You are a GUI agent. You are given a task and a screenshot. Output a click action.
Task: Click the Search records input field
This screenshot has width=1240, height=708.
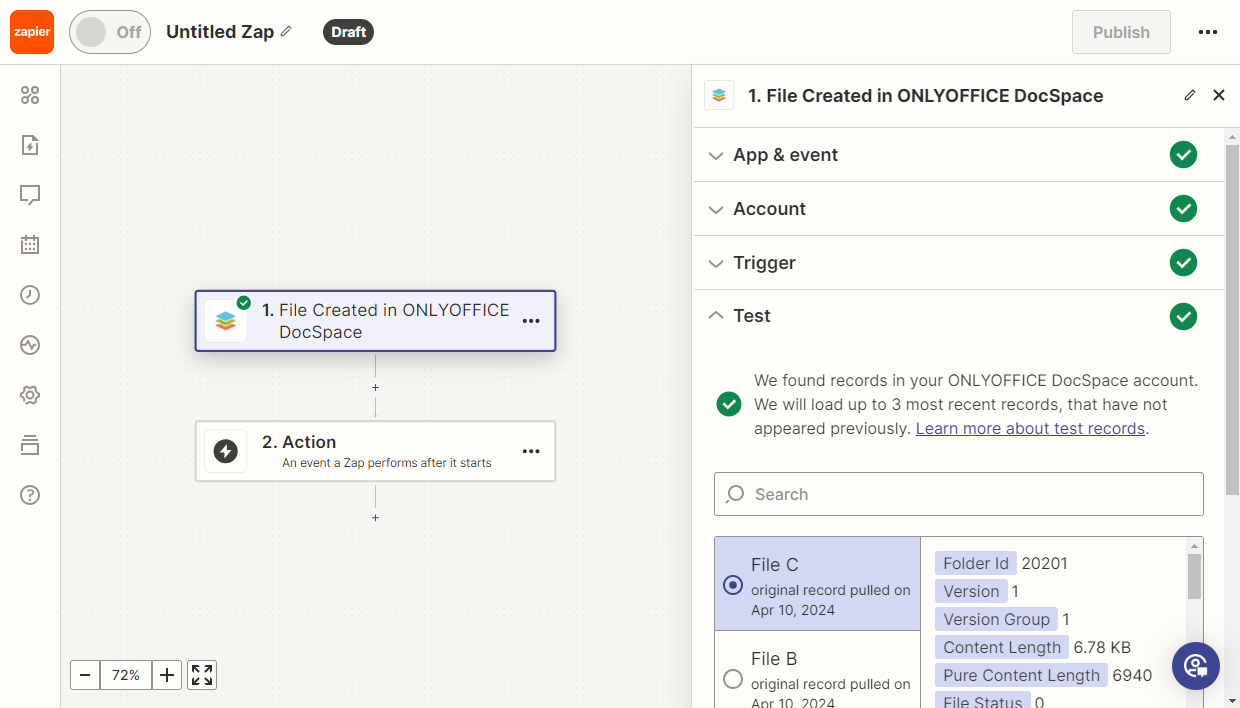coord(958,494)
